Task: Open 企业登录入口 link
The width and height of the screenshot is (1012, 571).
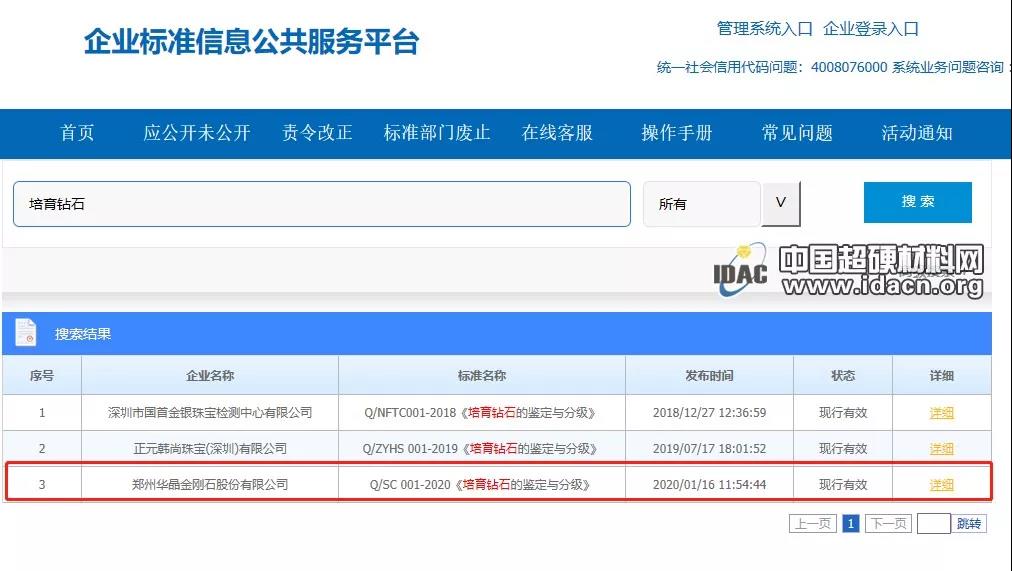Action: click(871, 29)
